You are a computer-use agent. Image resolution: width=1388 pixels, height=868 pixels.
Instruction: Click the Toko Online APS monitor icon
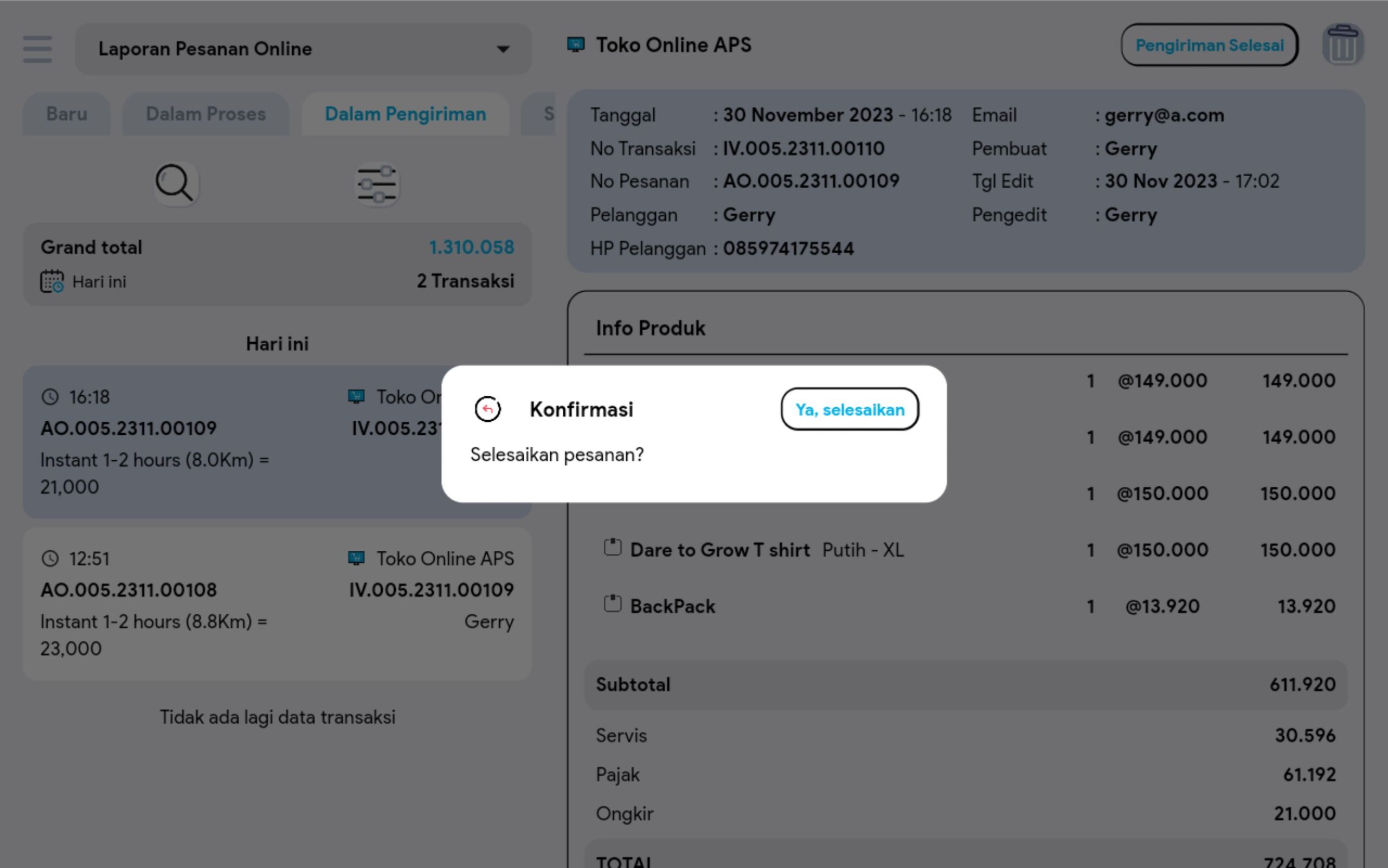pyautogui.click(x=576, y=45)
